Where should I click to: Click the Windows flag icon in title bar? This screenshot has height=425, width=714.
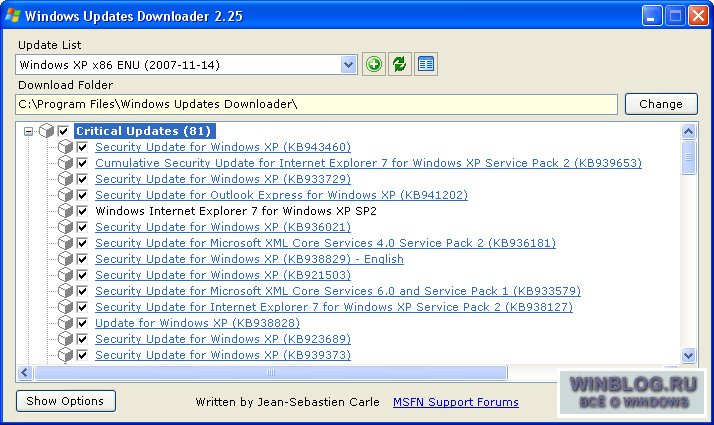(13, 15)
